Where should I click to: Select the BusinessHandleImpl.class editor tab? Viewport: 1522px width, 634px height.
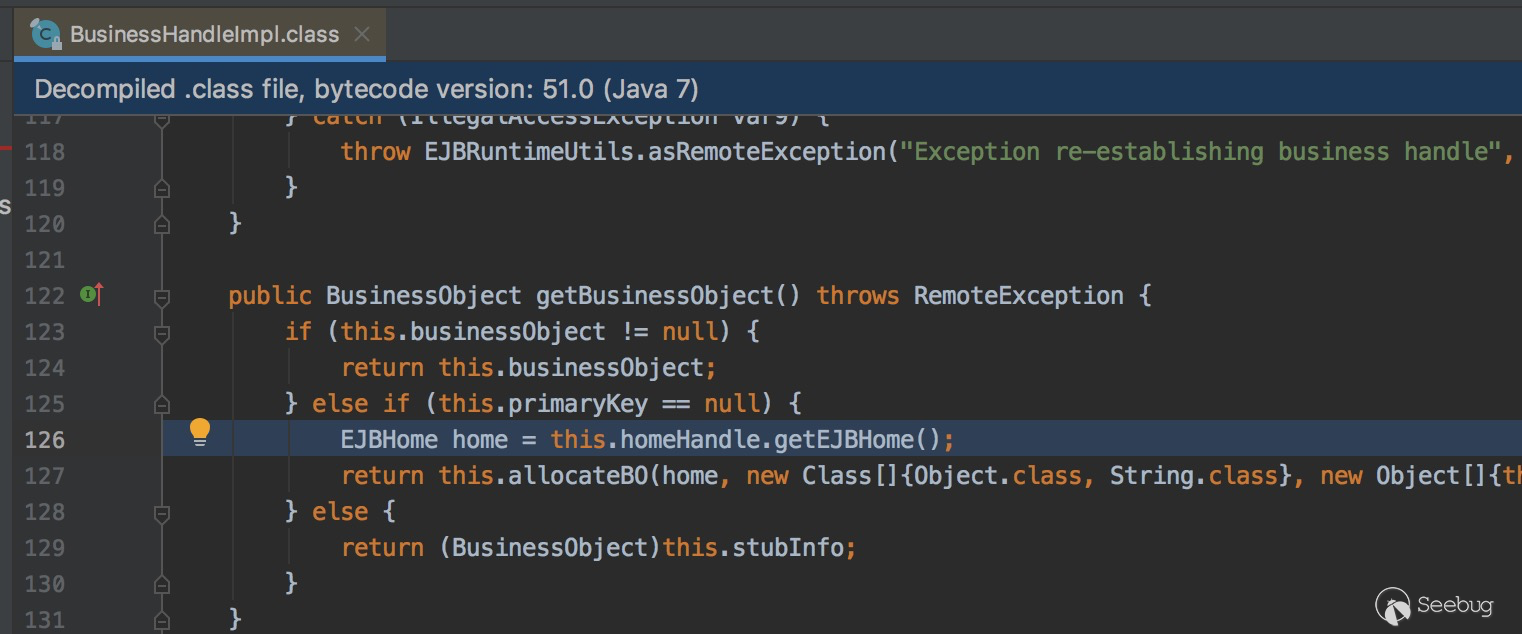[x=204, y=34]
